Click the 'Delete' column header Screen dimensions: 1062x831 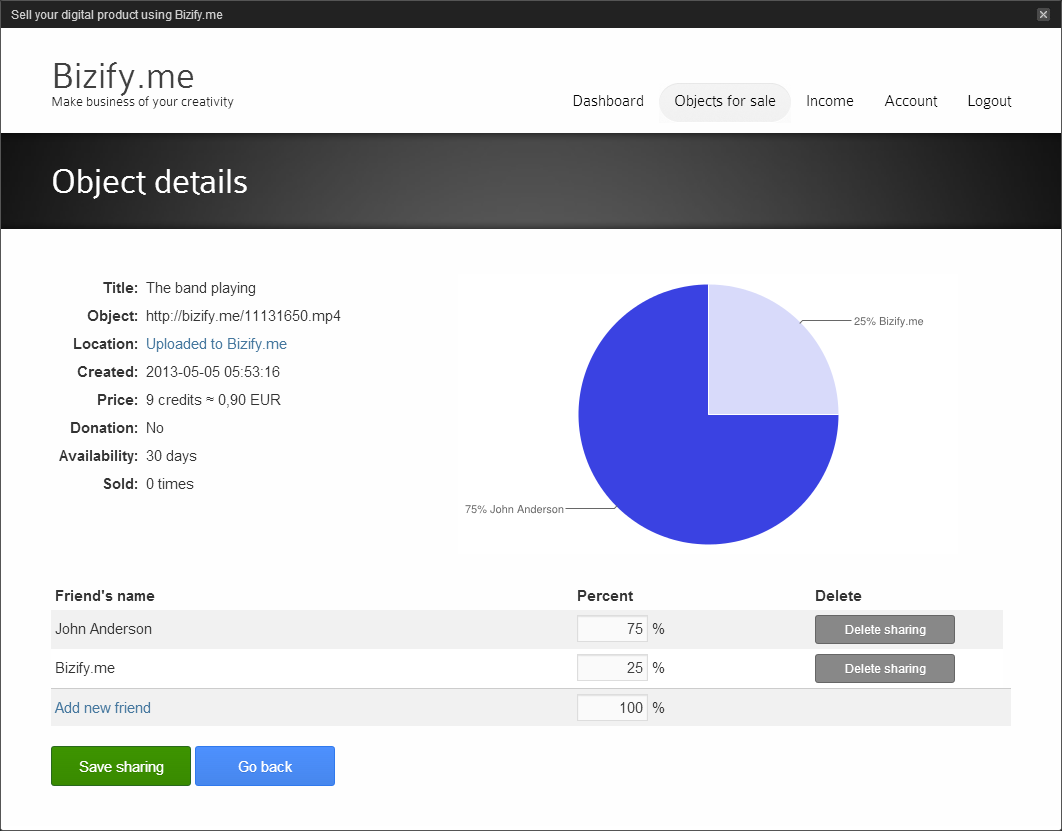coord(838,596)
